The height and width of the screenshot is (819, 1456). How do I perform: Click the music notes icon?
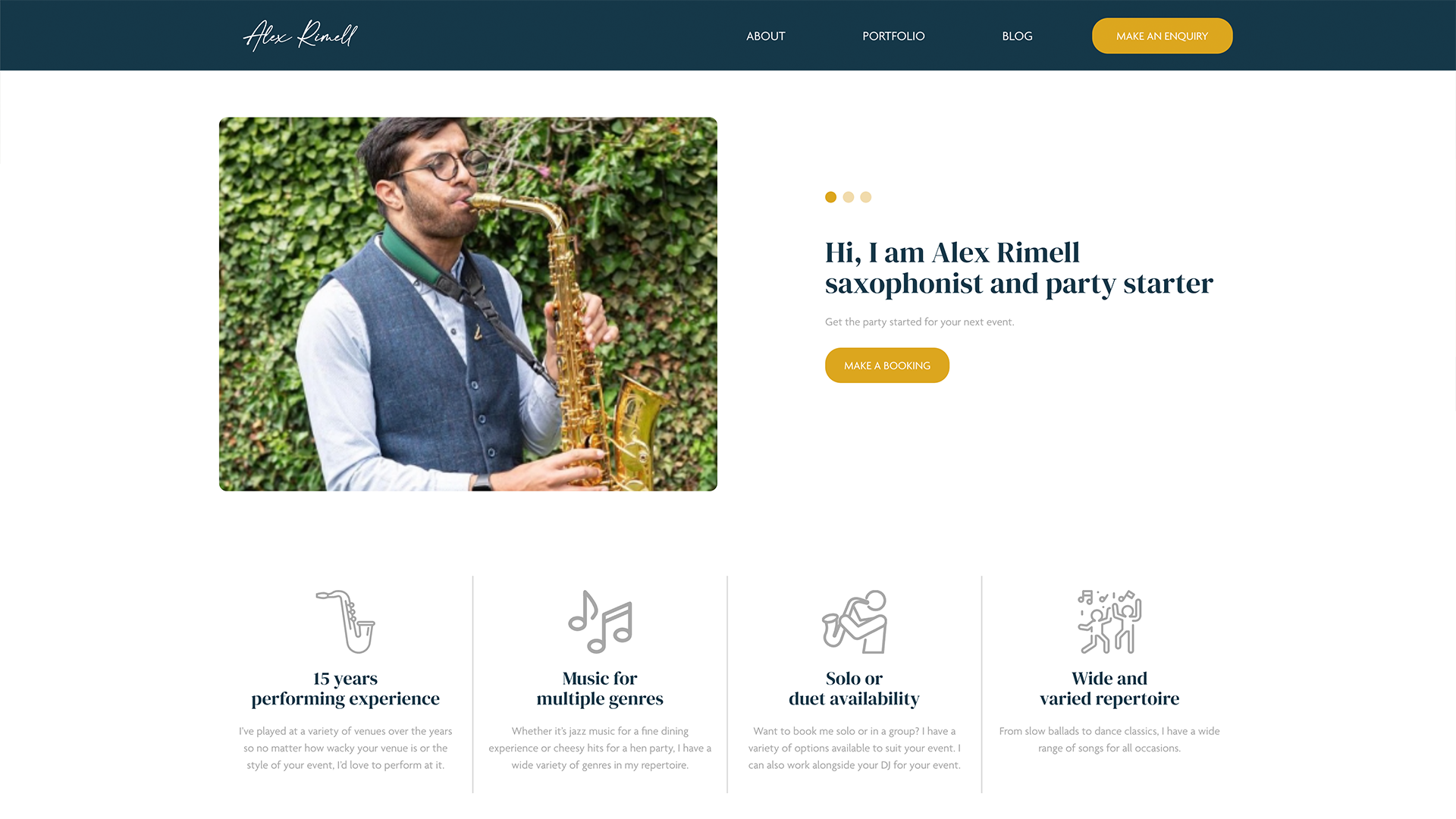tap(600, 621)
